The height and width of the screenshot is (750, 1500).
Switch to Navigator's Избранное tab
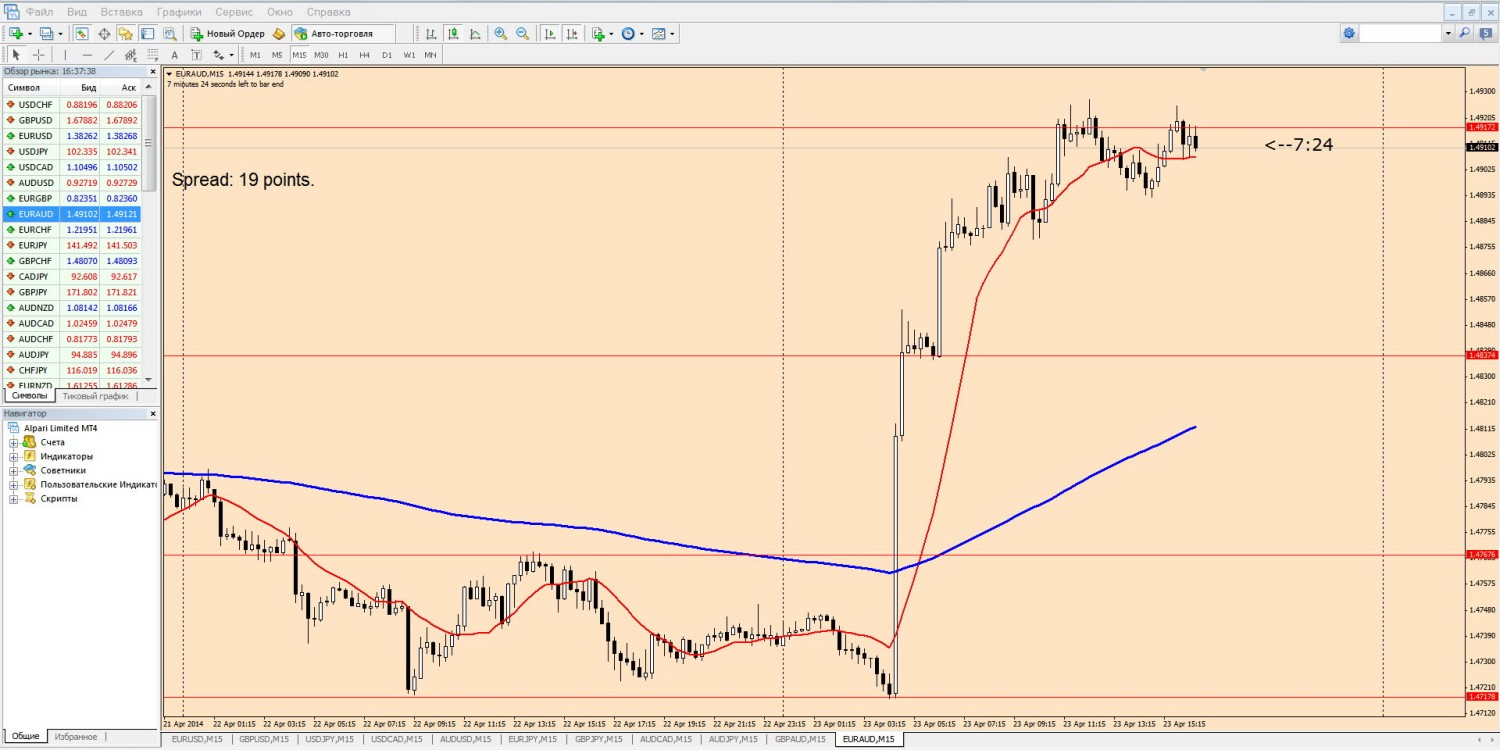coord(76,736)
